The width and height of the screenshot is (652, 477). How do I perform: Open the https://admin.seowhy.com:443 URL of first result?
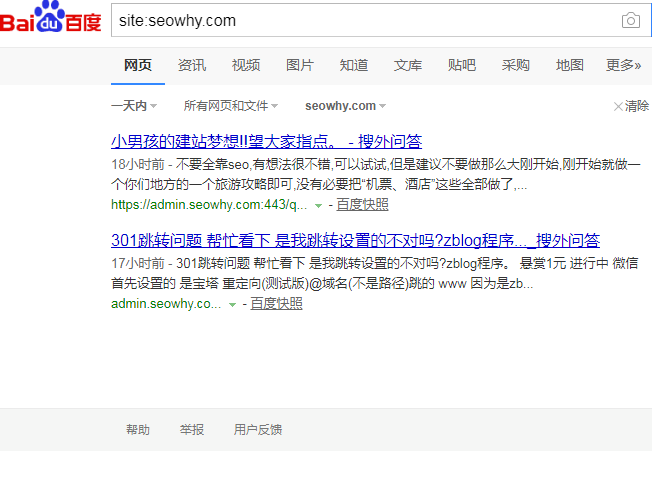point(209,205)
